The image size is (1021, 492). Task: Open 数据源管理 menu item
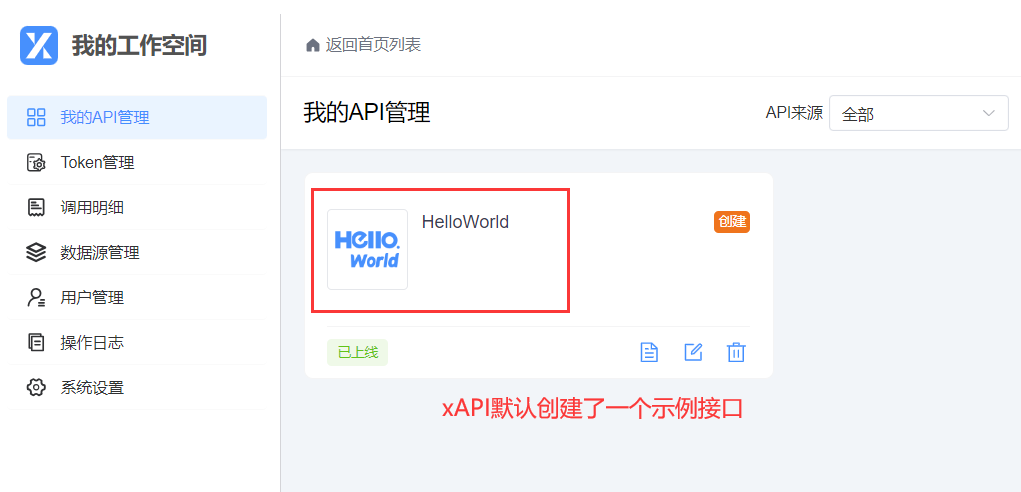click(137, 253)
